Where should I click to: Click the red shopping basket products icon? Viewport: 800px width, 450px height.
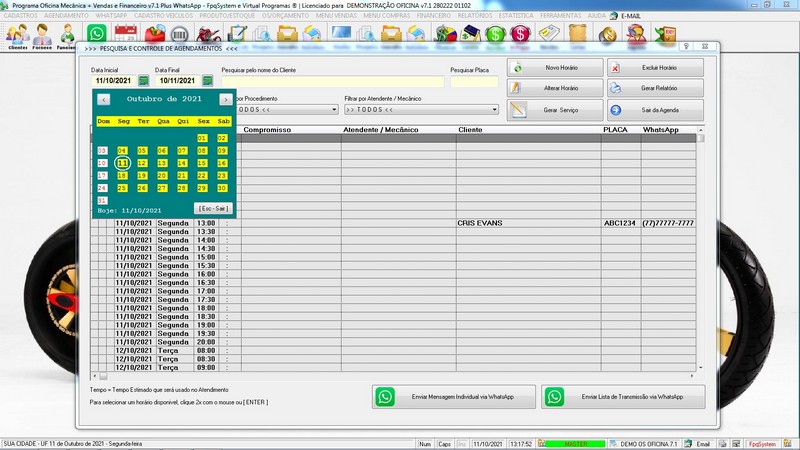(155, 34)
